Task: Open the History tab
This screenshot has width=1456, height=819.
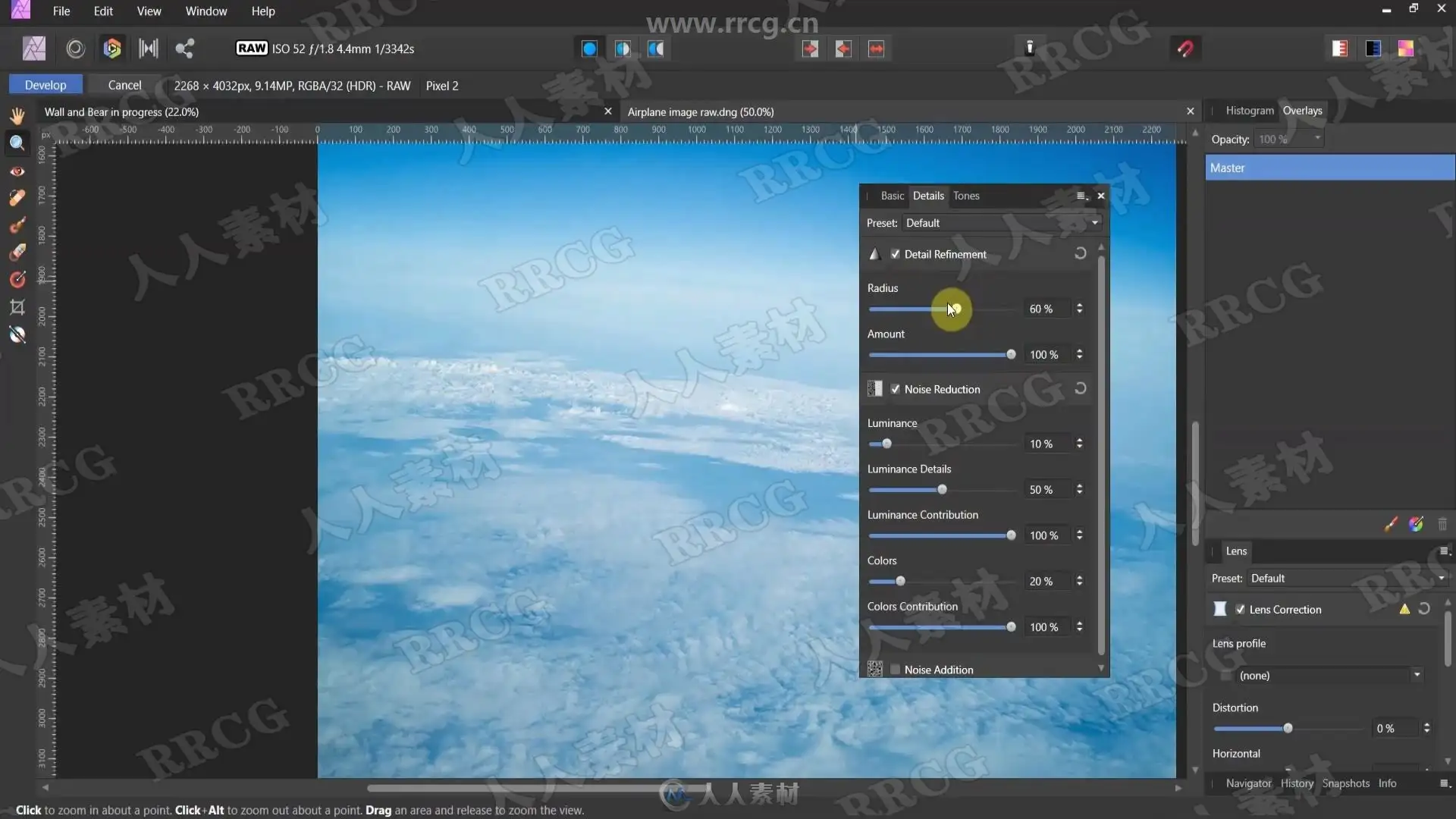Action: click(x=1297, y=783)
